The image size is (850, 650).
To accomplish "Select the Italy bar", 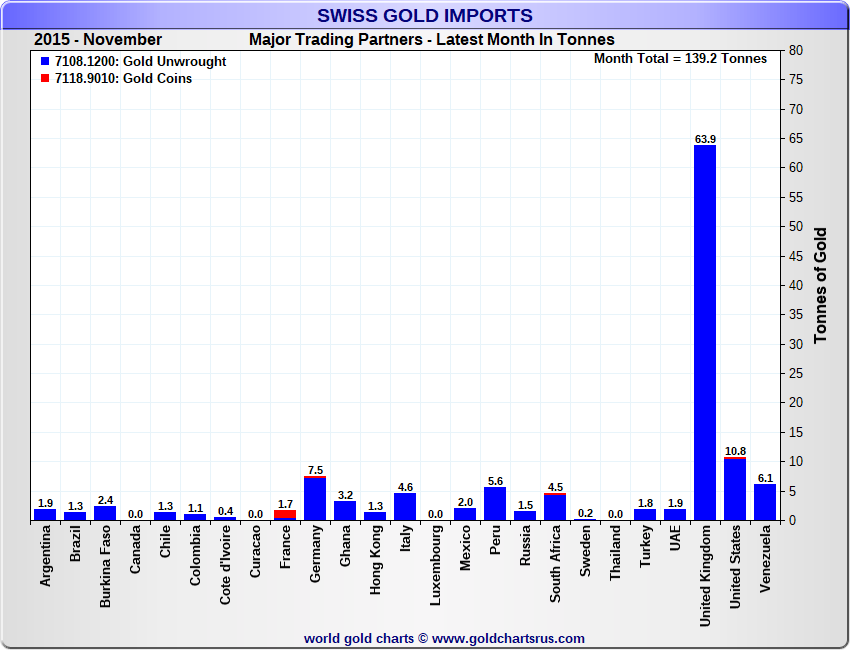I will [404, 507].
